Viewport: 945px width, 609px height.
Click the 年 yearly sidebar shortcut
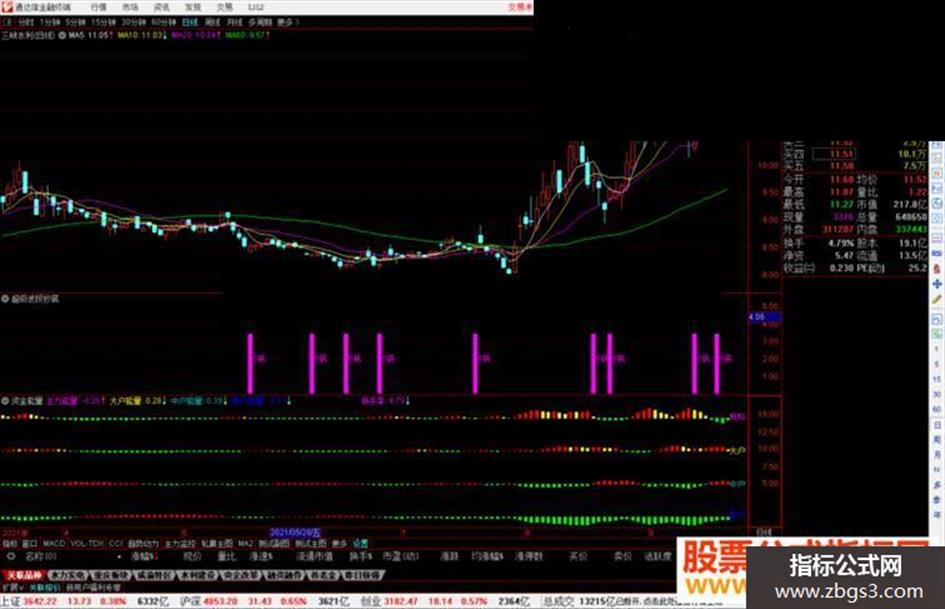pyautogui.click(x=937, y=514)
